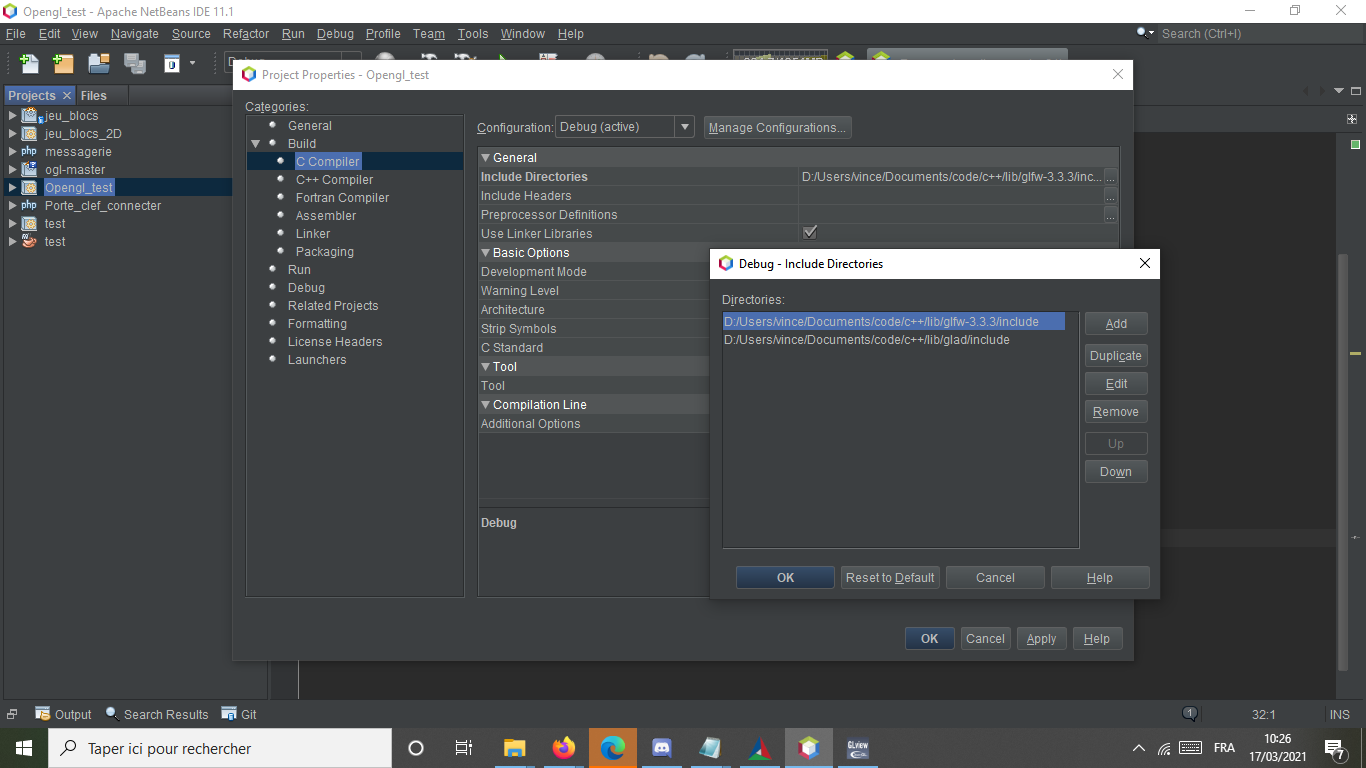Select the glad/include directory entry
This screenshot has height=768, width=1366.
click(867, 340)
